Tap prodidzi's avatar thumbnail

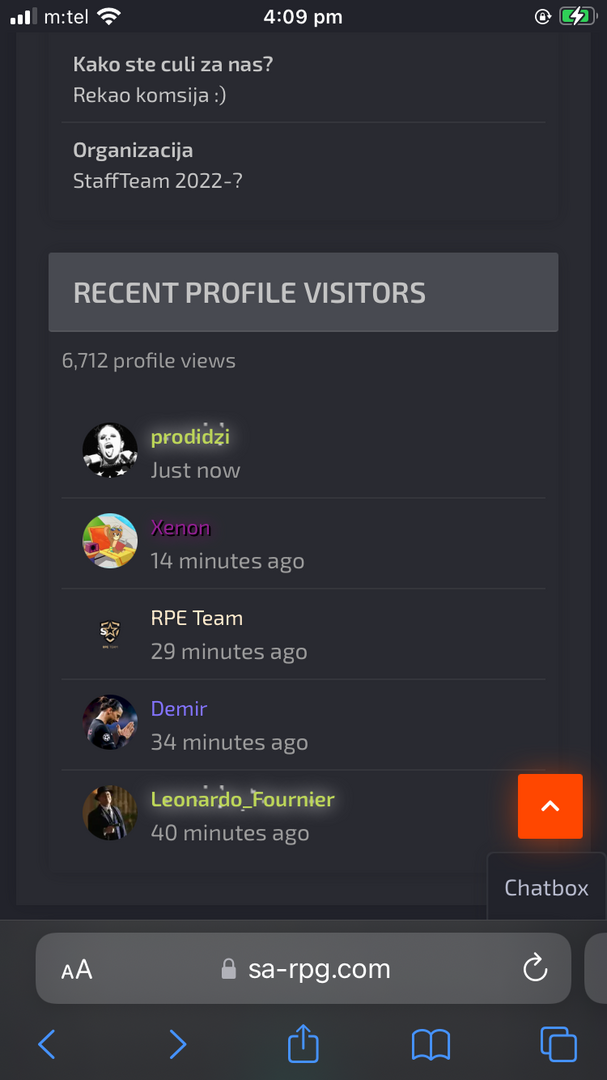pos(110,450)
